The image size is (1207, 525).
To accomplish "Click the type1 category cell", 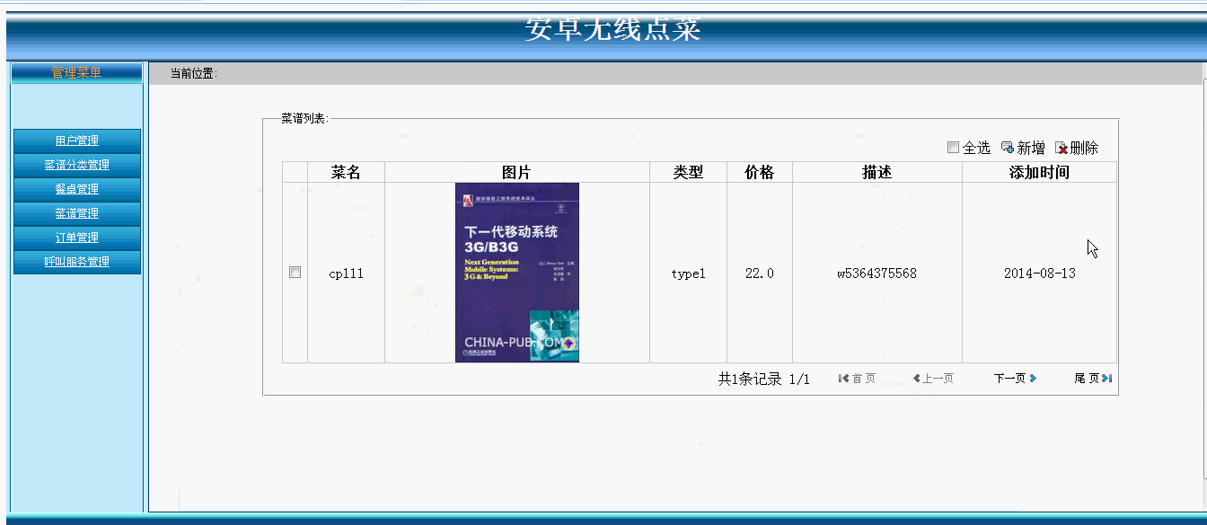I will (x=688, y=273).
